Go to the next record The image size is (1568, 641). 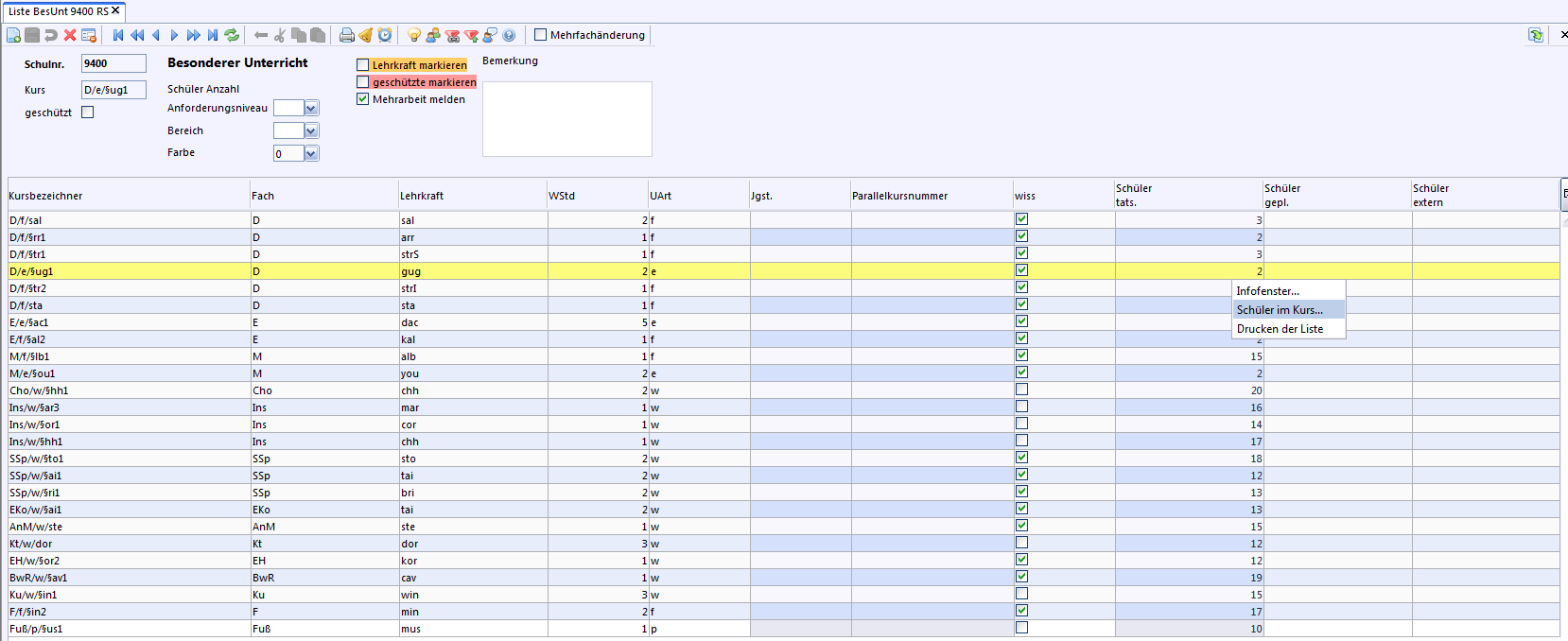[175, 35]
